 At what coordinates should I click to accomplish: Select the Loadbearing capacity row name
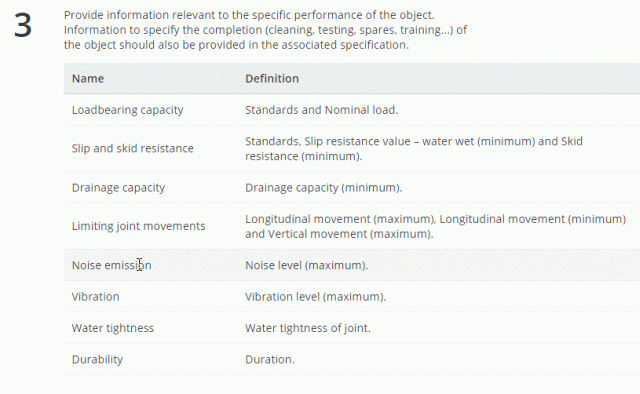[127, 110]
